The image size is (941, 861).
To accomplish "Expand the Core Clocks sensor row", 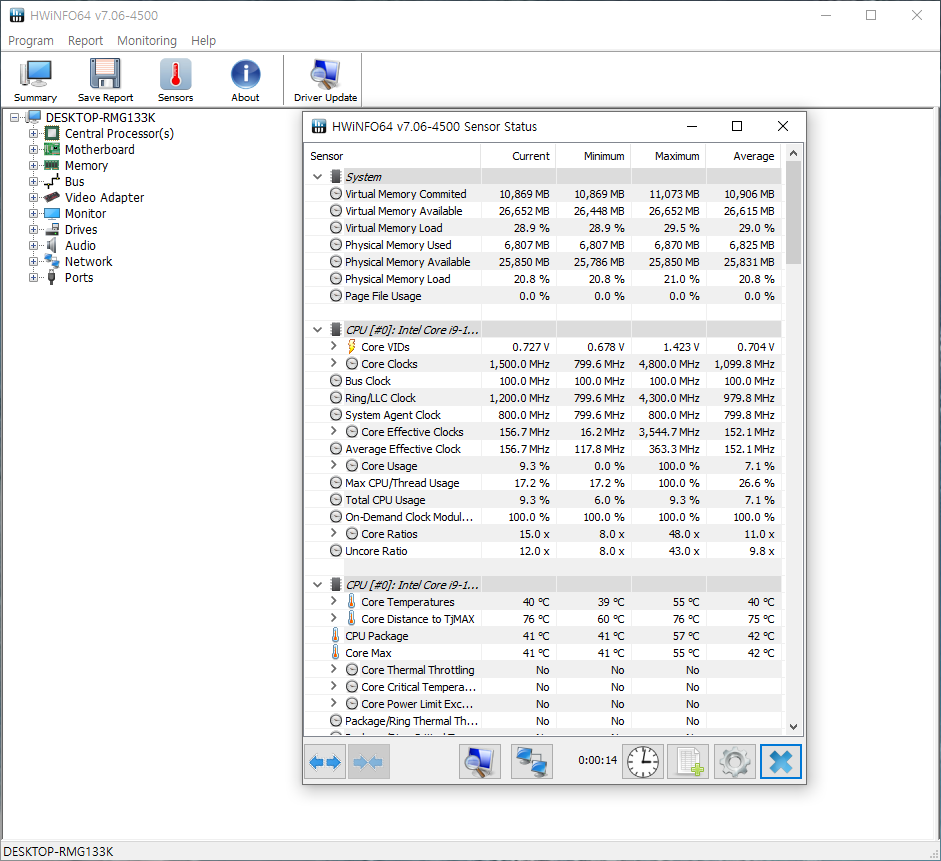I will pyautogui.click(x=334, y=363).
